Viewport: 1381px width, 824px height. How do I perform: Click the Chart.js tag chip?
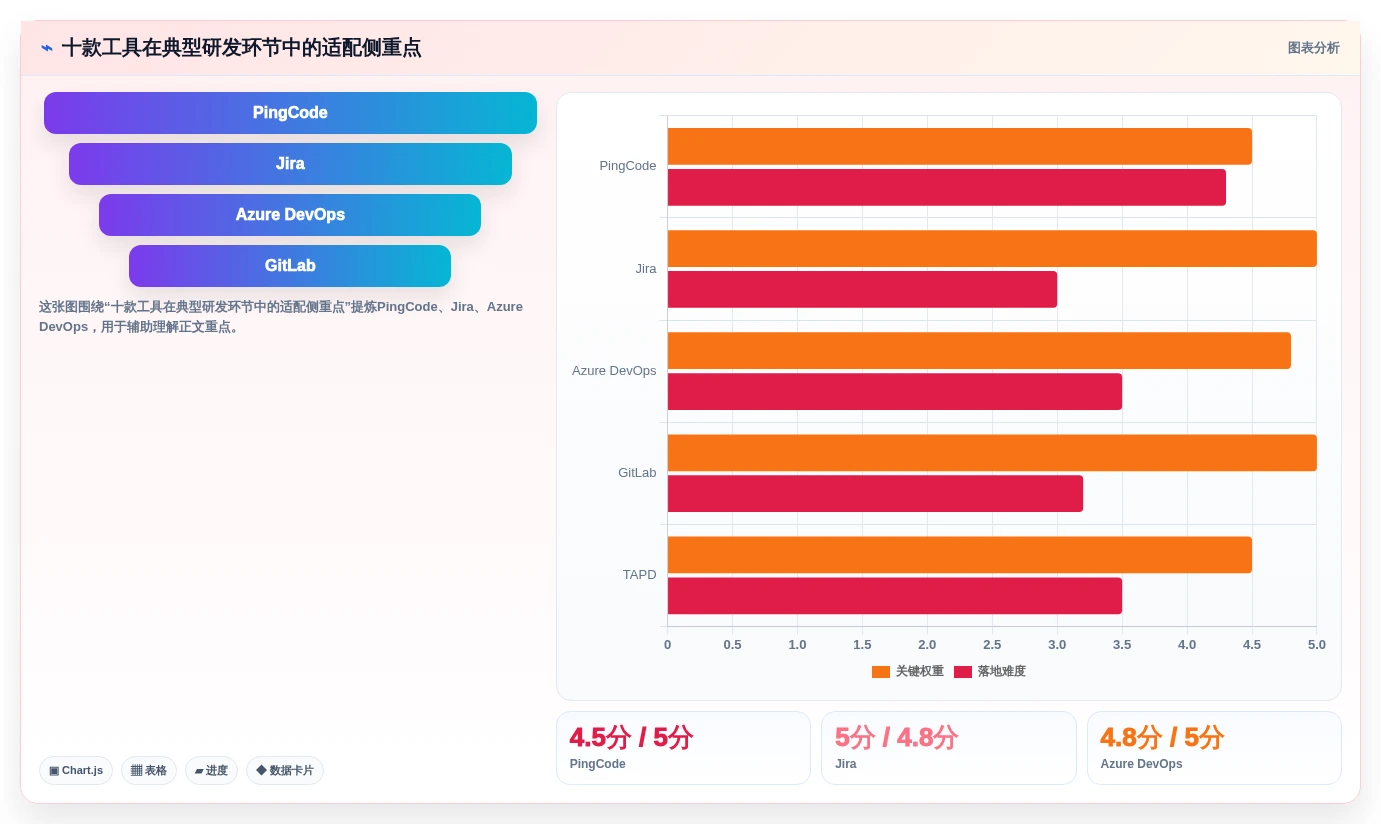76,770
